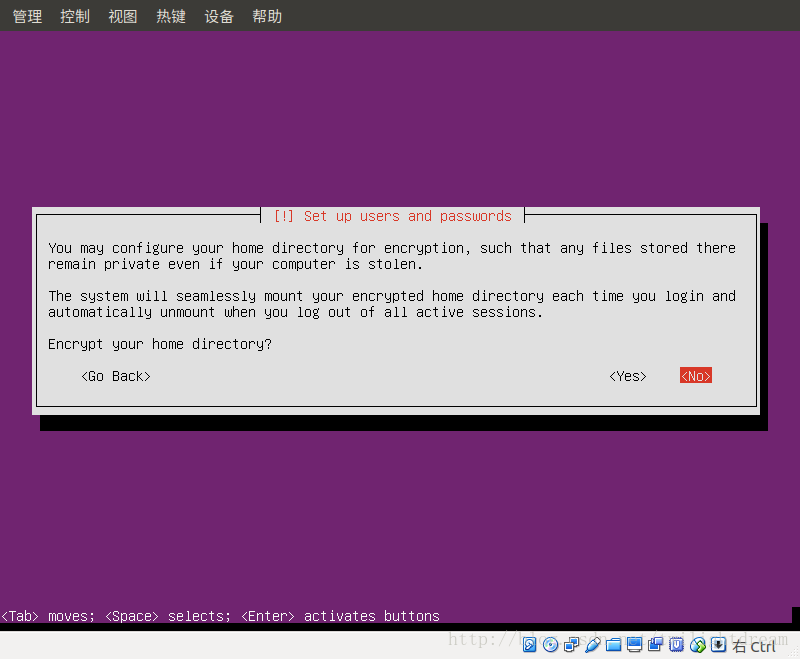Screen dimensions: 800x659
Task: Click the audio status icon
Action: pos(593,644)
